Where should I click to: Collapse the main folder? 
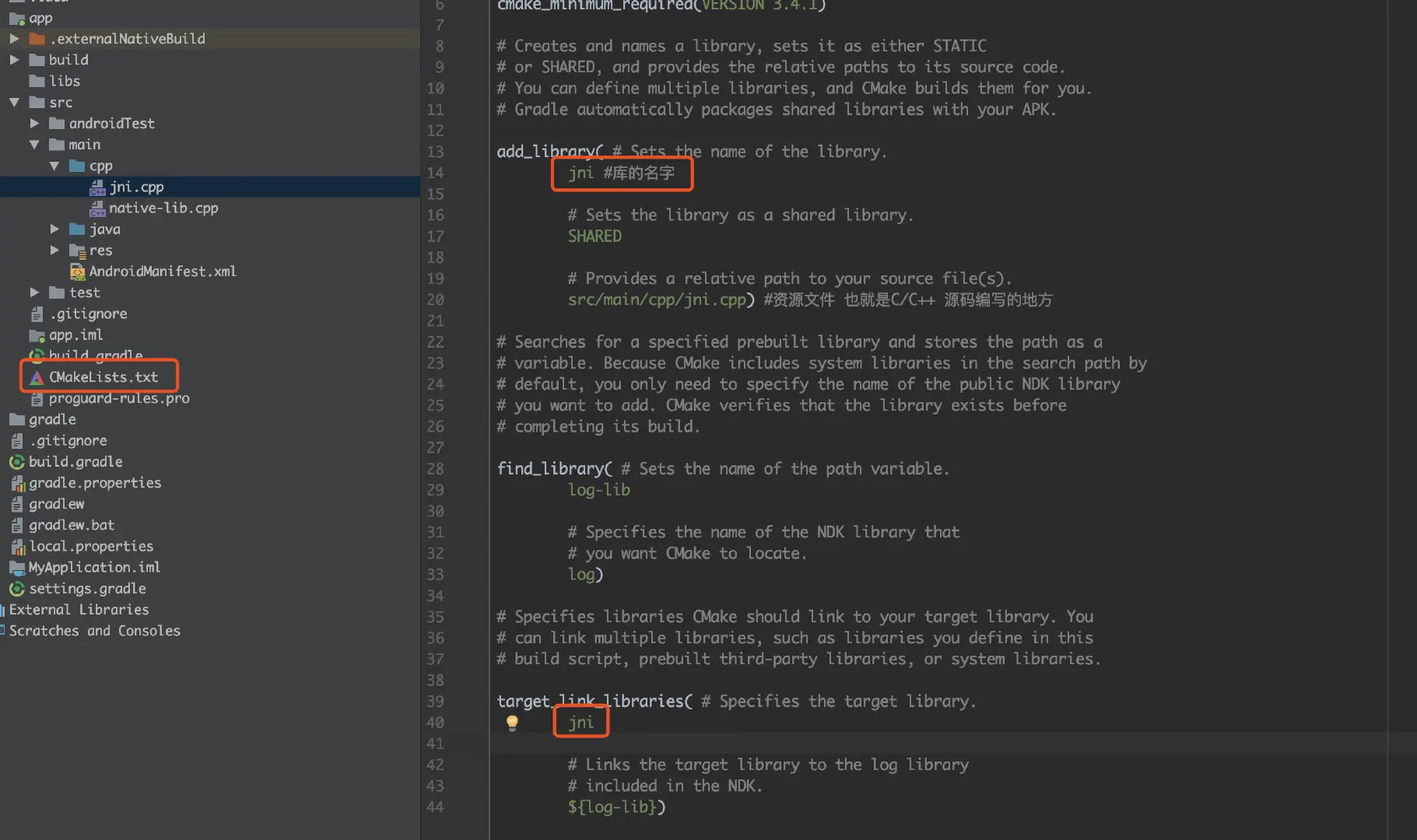click(x=34, y=145)
